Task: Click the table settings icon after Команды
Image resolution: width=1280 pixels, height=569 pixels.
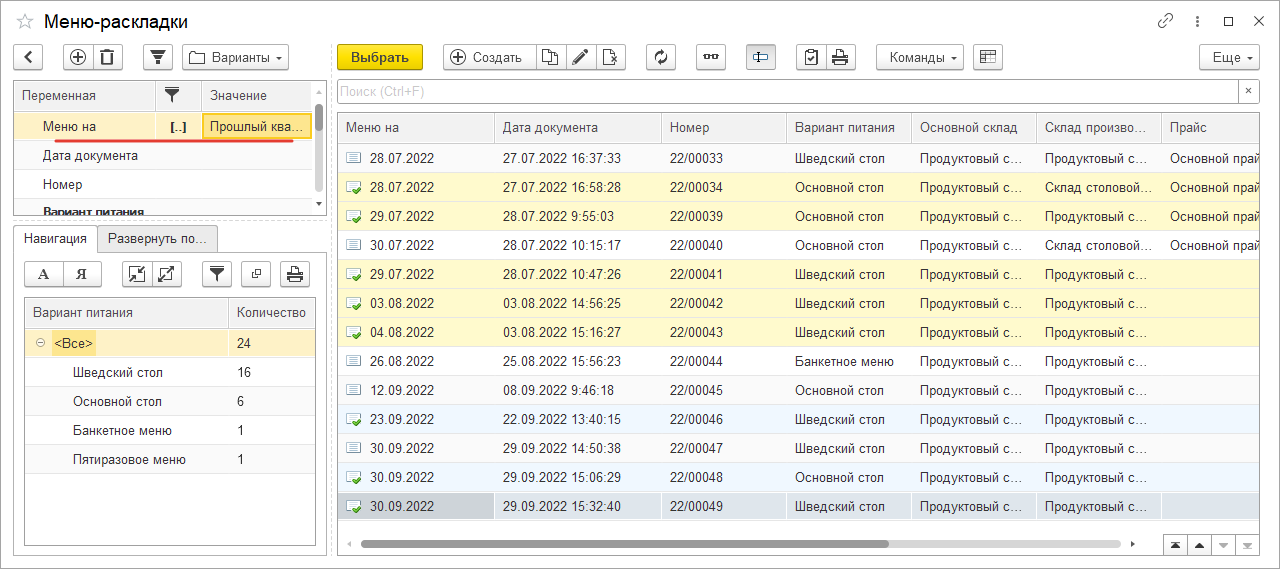Action: [x=987, y=57]
